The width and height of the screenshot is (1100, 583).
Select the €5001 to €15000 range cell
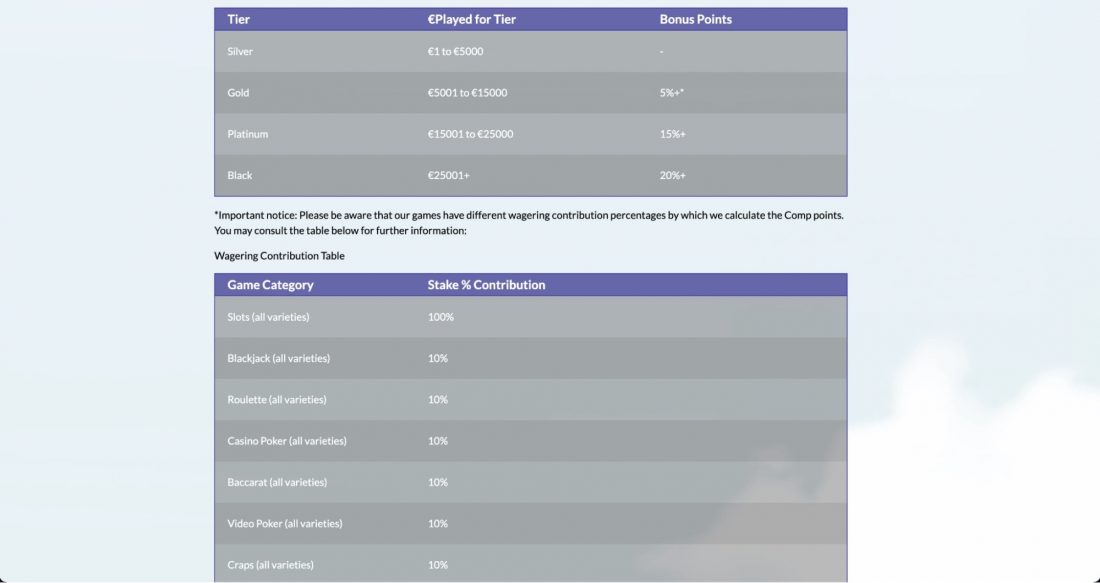467,93
